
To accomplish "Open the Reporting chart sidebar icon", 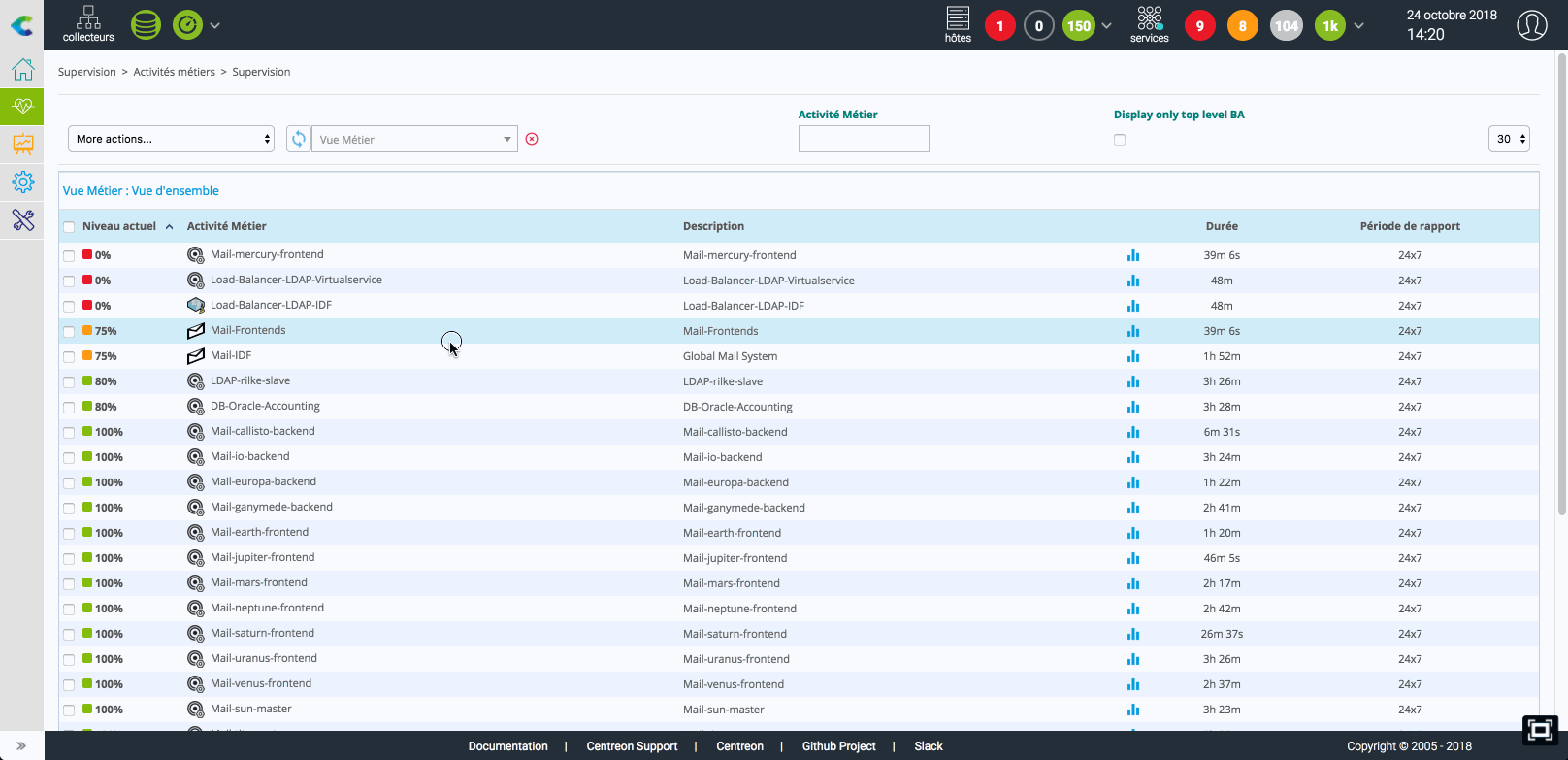I will [x=22, y=145].
